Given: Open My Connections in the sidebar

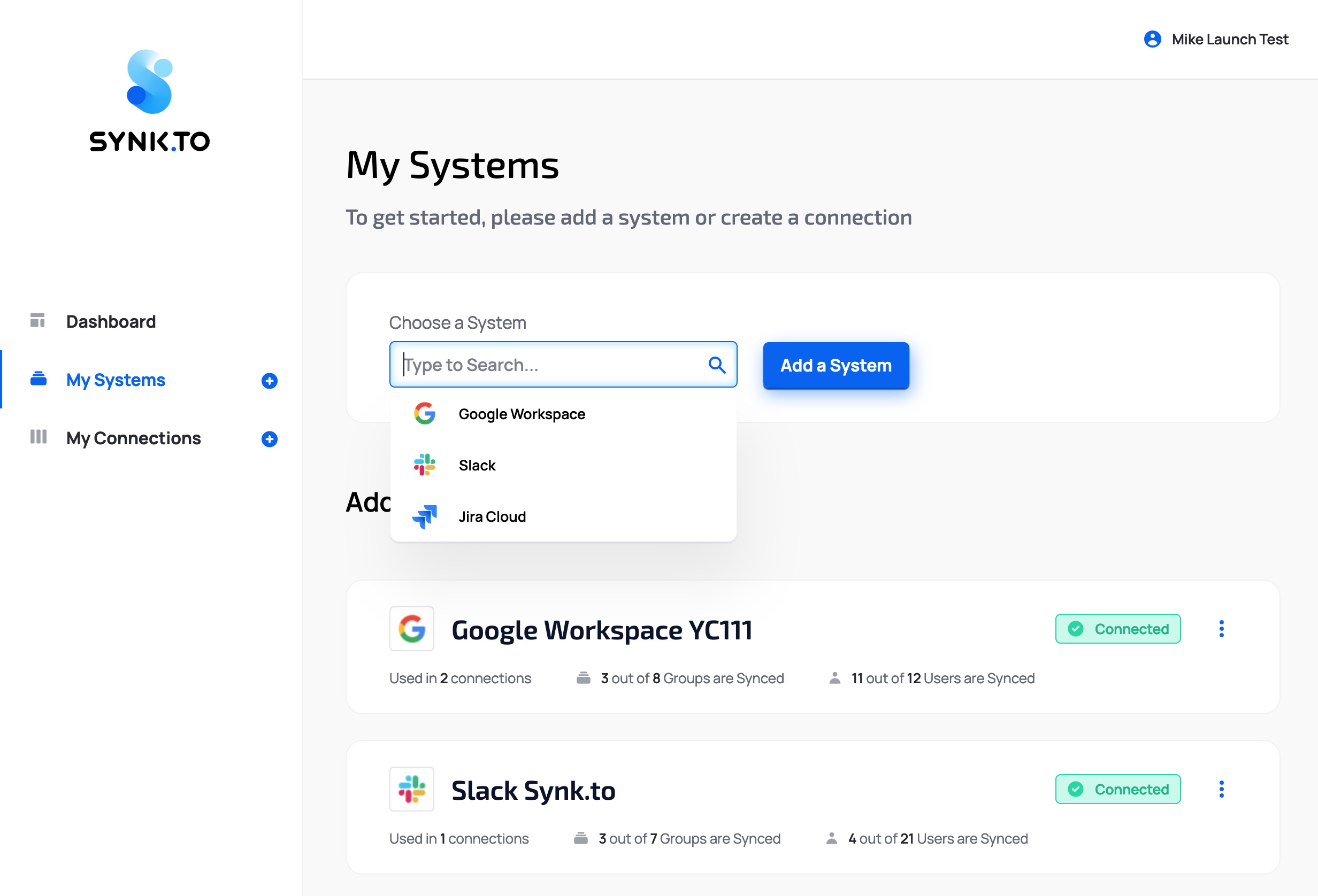Looking at the screenshot, I should point(133,438).
